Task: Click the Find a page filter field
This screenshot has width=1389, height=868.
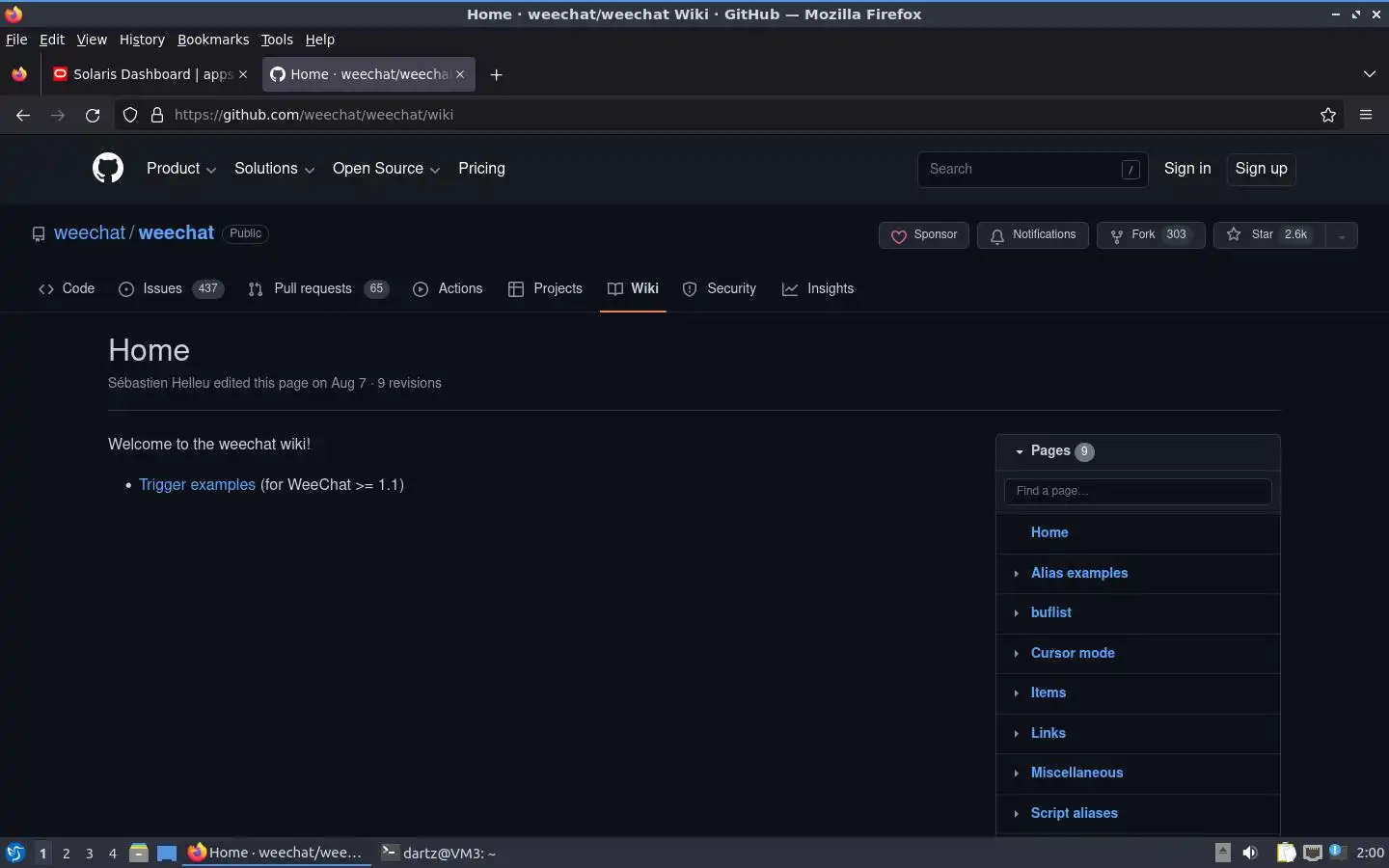Action: point(1137,491)
